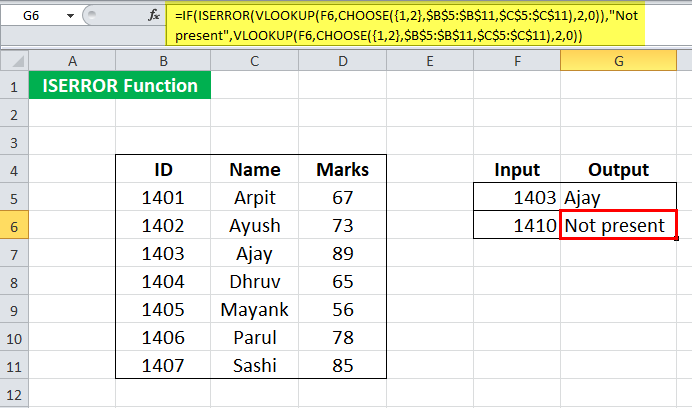Image resolution: width=692 pixels, height=408 pixels.
Task: Select row 10 header
Action: [x=14, y=337]
